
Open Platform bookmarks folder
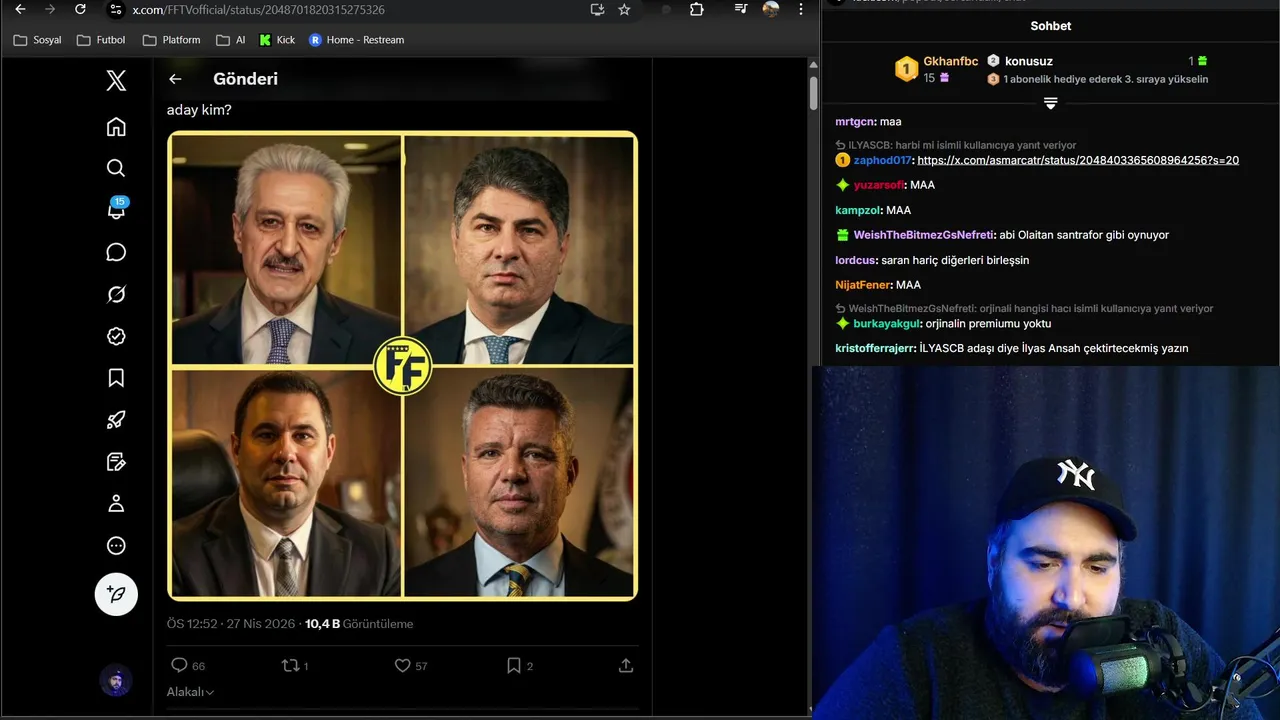click(171, 40)
